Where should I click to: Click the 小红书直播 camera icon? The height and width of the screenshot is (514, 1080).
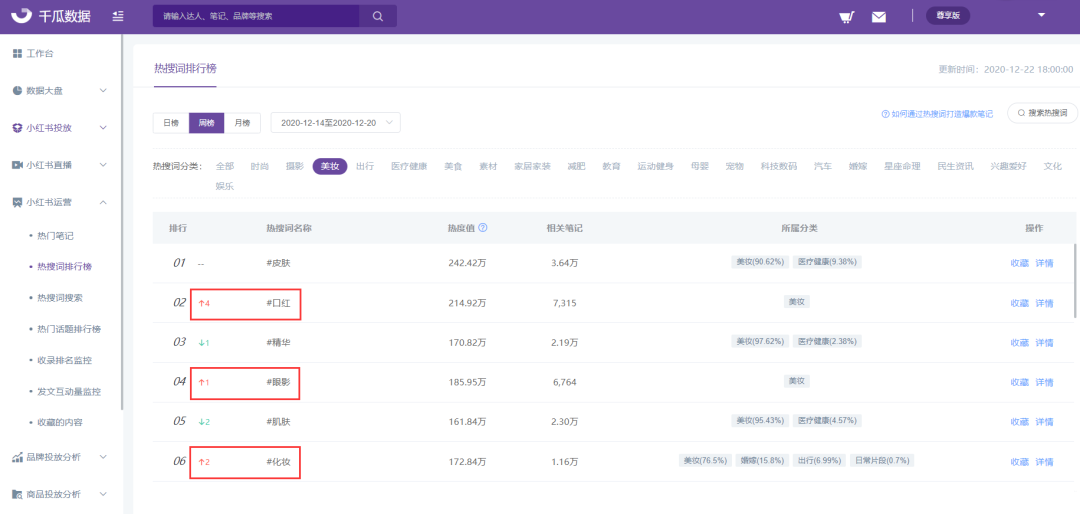coord(18,165)
